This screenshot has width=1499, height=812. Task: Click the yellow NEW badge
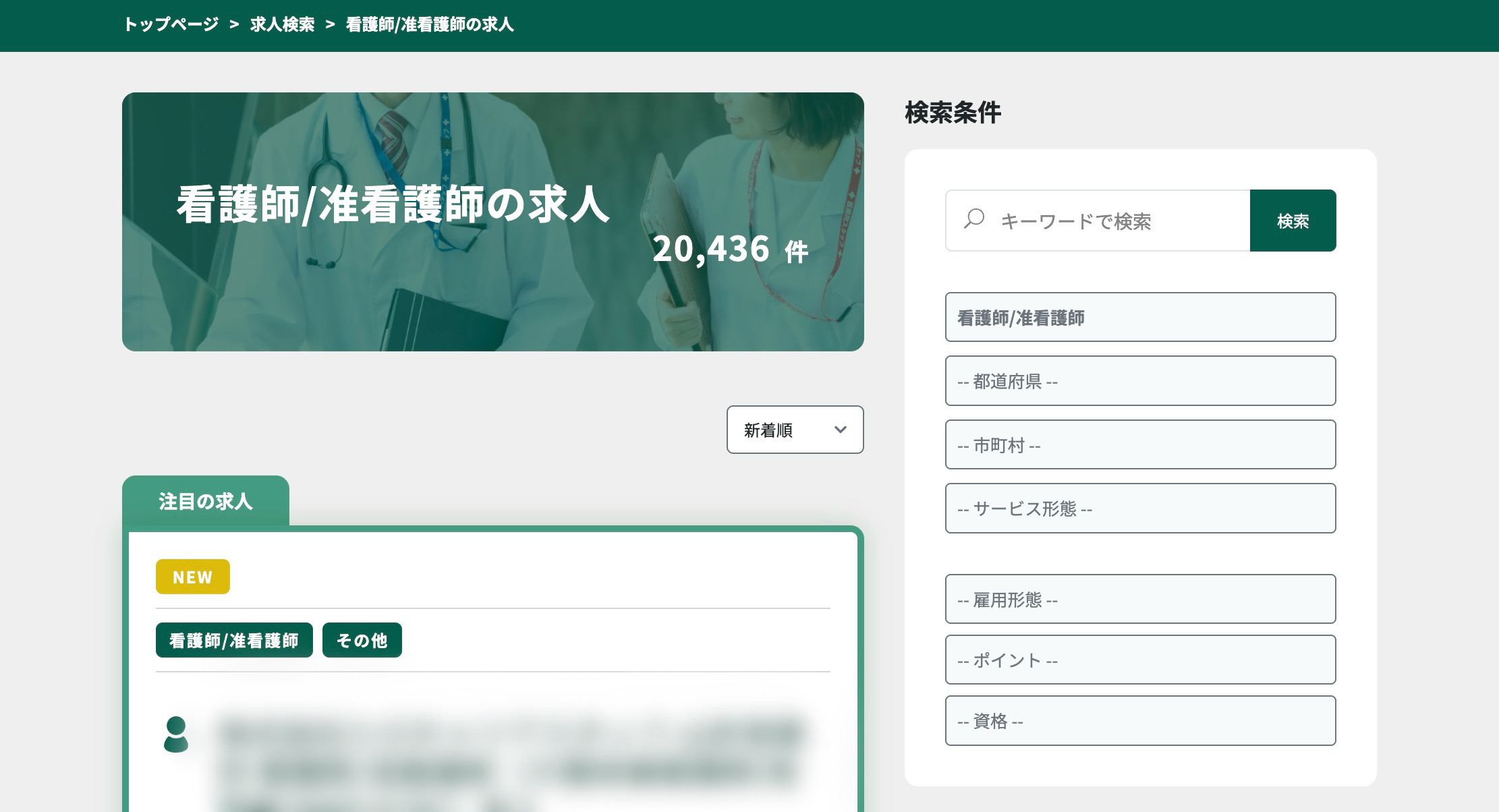192,577
